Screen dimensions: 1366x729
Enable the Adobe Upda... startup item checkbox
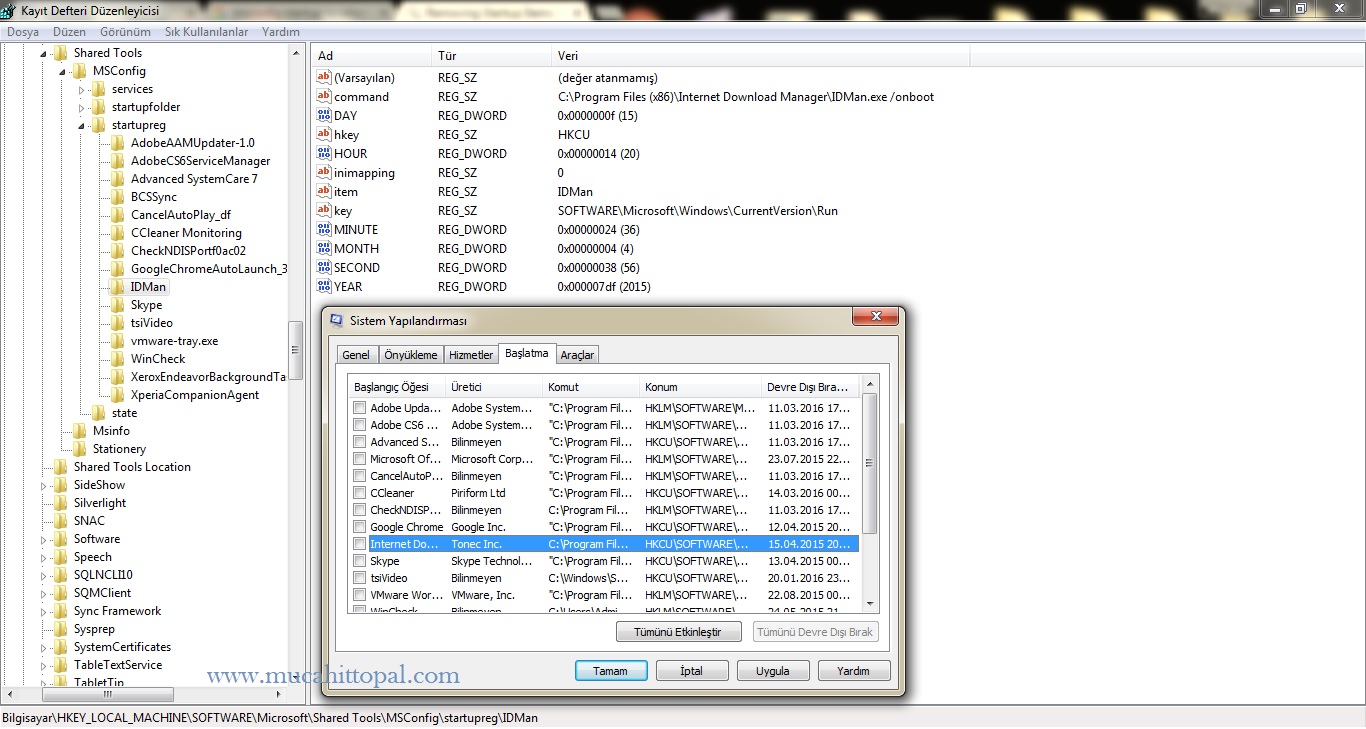[359, 408]
